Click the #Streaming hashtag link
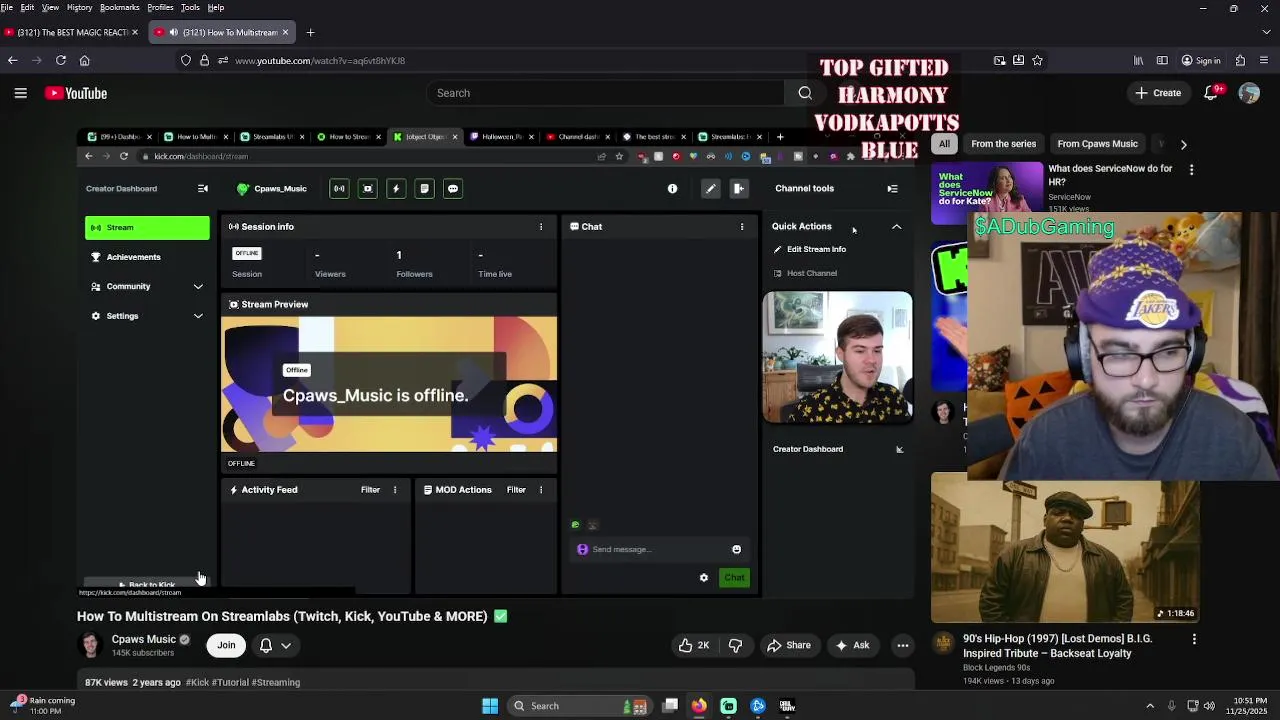Screen dimensions: 1280x720 point(276,682)
